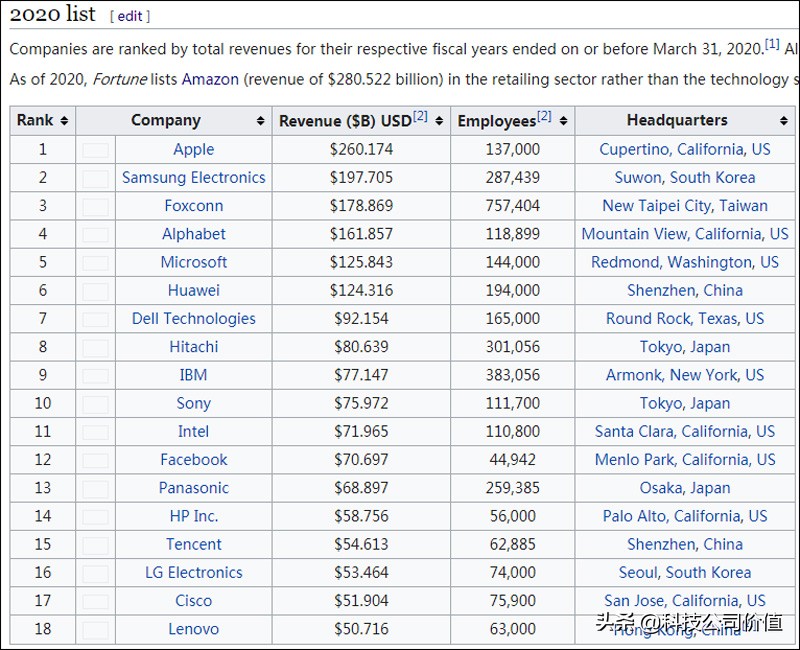
Task: Go to the Foxconn article
Action: point(193,206)
